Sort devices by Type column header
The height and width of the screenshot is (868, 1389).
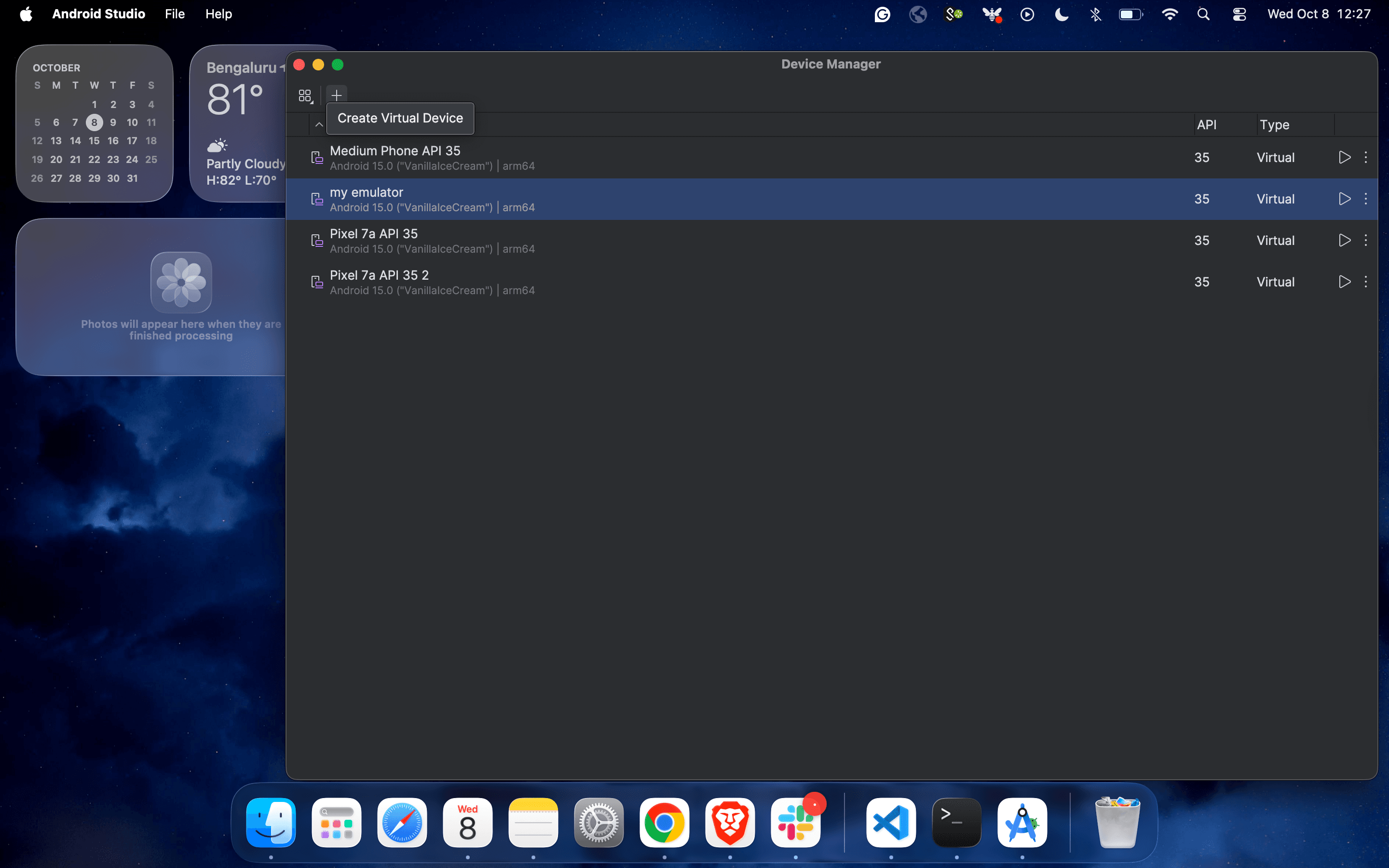[x=1274, y=124]
